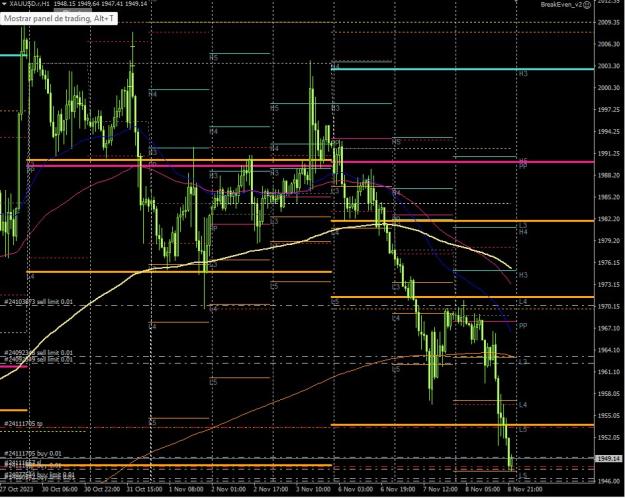The image size is (625, 498).
Task: Click the 2003.30 price scale label
Action: click(609, 66)
